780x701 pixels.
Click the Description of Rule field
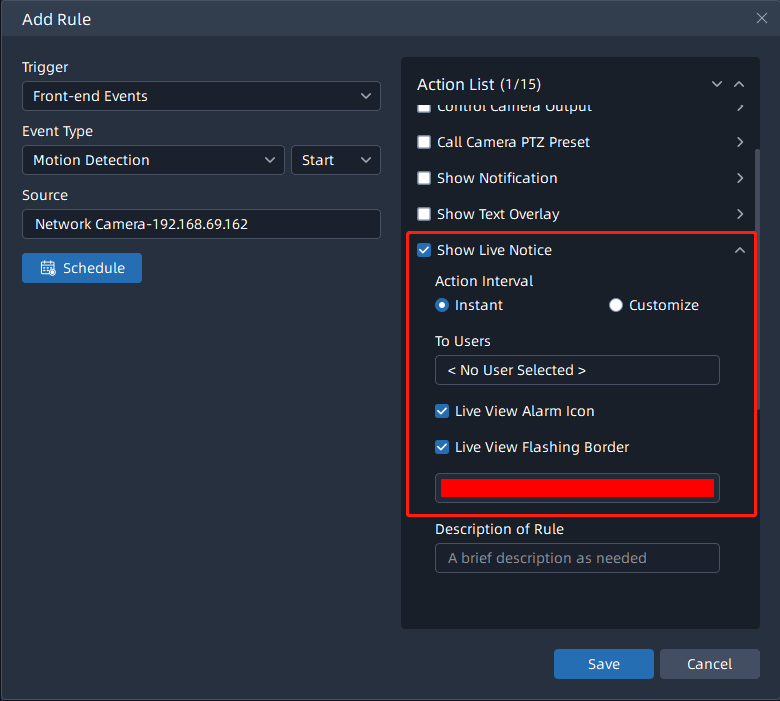click(577, 558)
